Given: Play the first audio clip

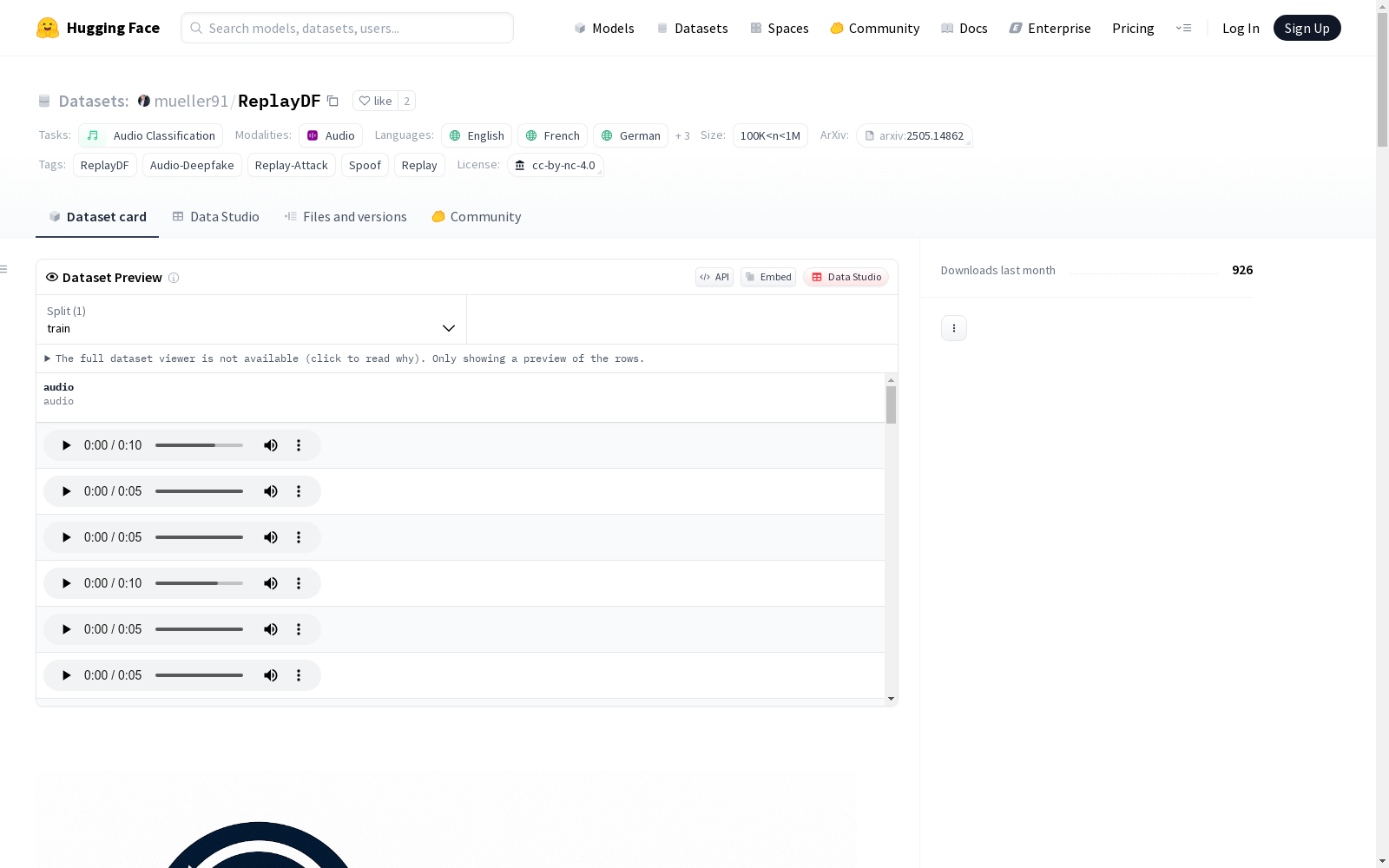Looking at the screenshot, I should point(66,445).
